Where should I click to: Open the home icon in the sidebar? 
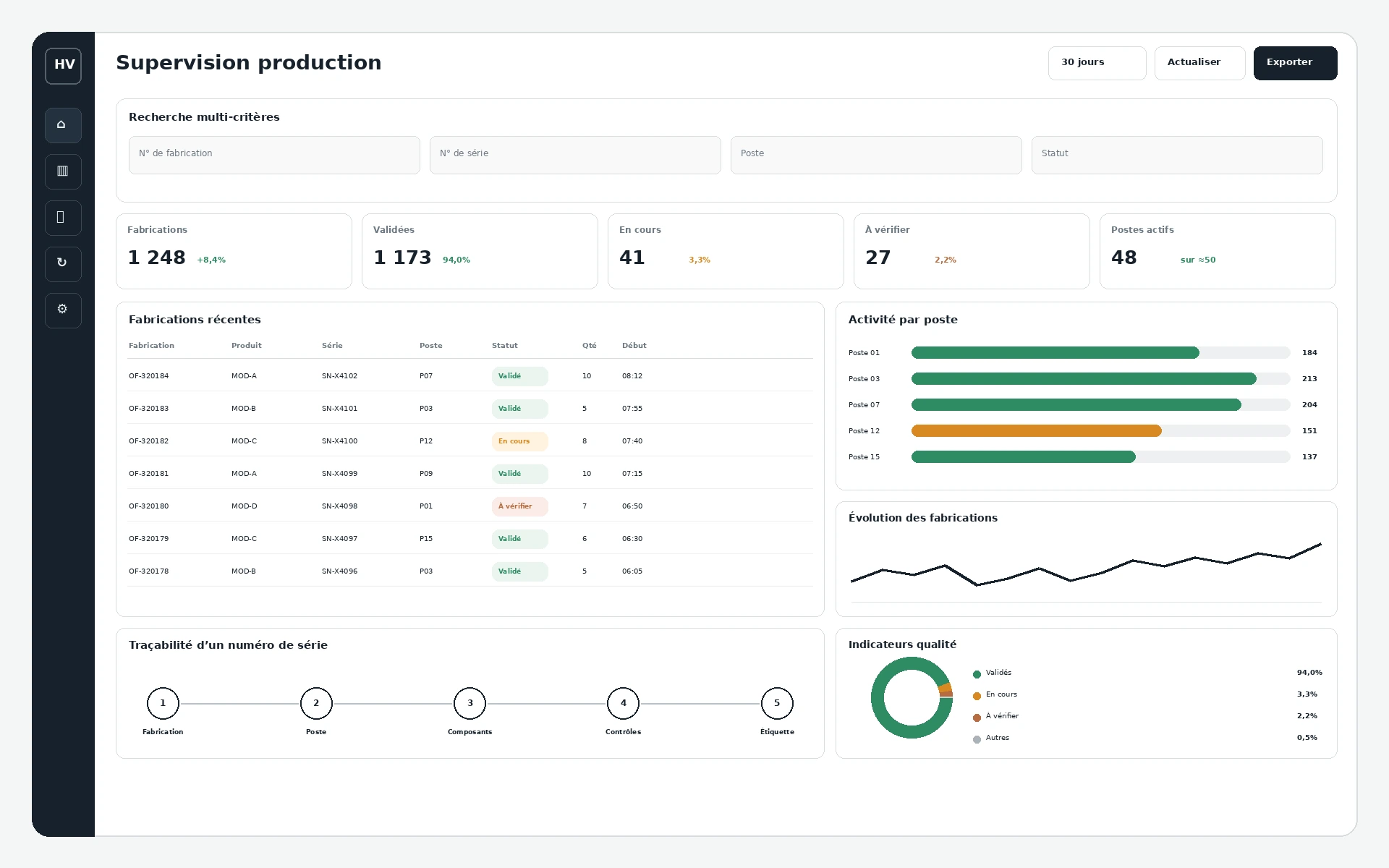click(x=63, y=125)
